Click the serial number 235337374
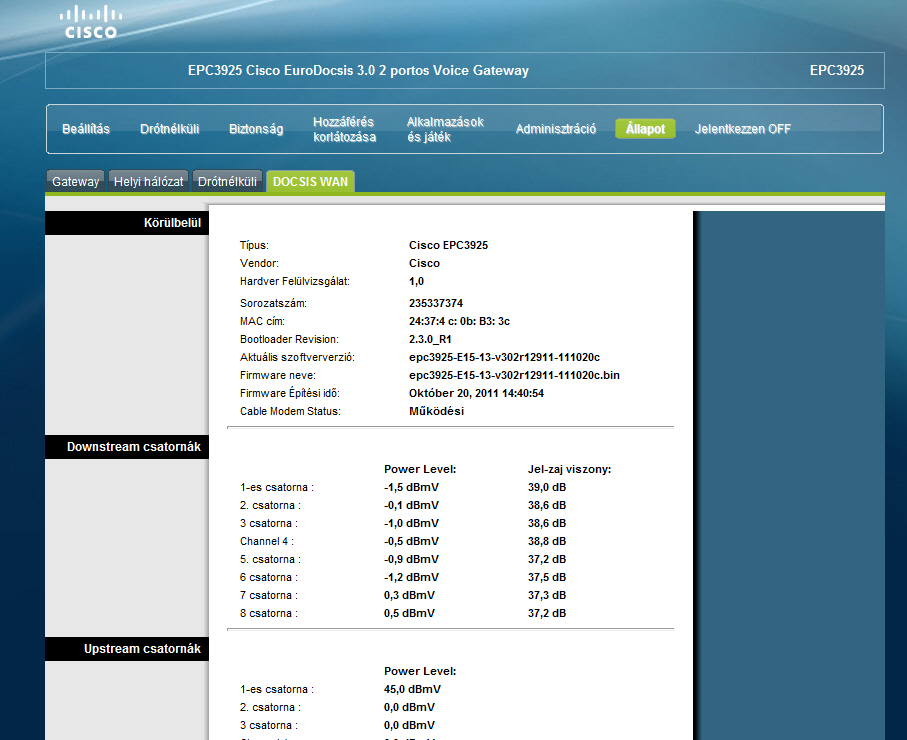 point(436,303)
